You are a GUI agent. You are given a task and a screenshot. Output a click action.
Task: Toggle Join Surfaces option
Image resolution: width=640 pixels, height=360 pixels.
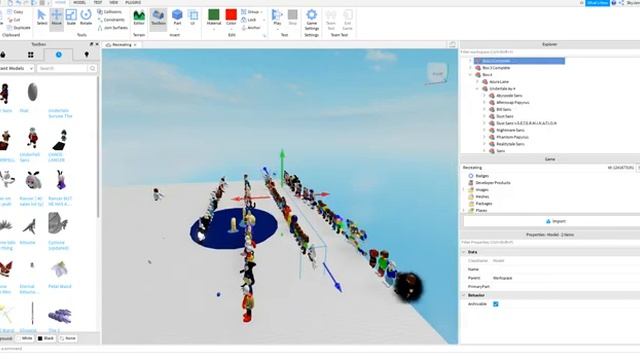(x=113, y=28)
